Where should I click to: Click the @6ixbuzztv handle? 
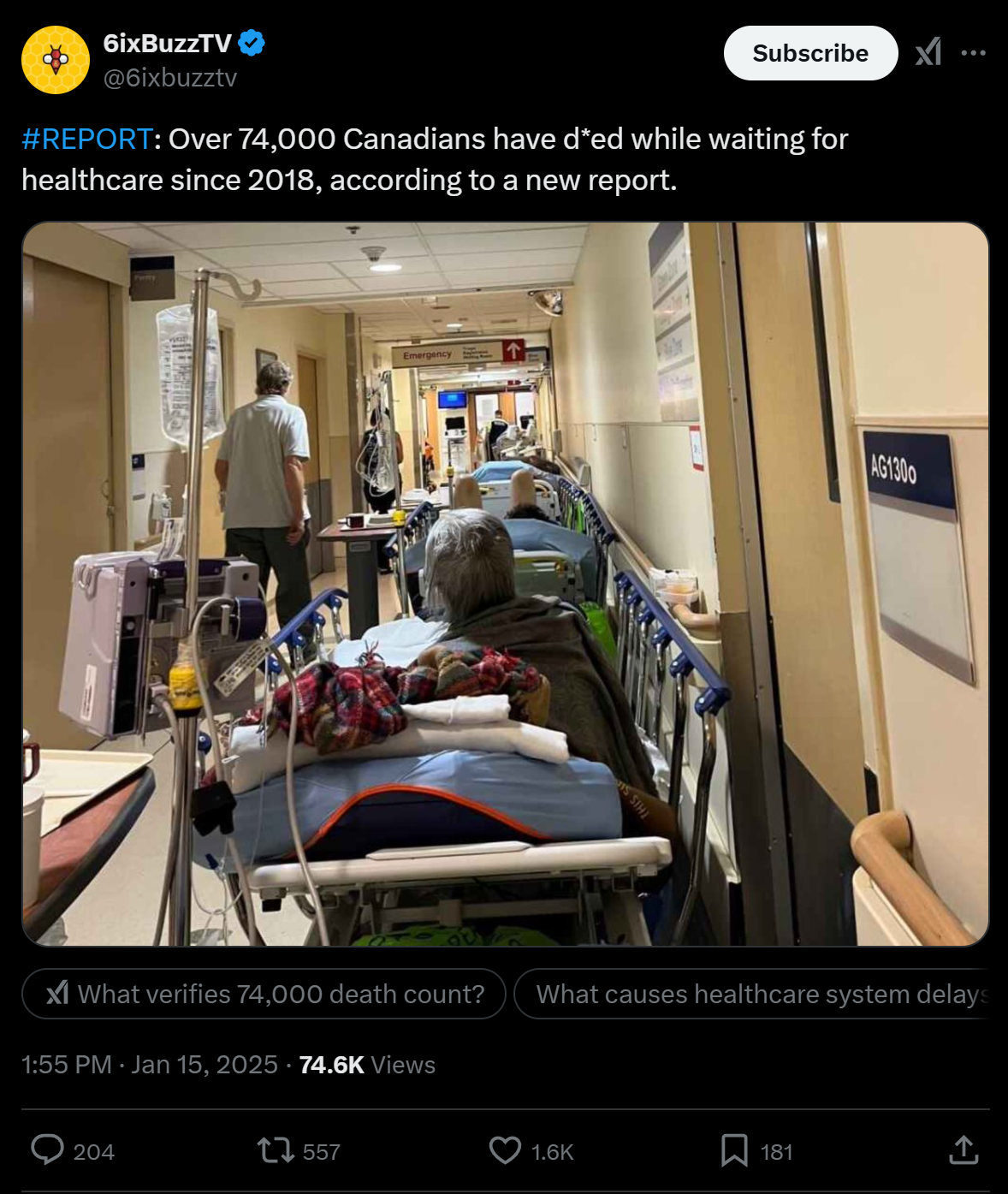click(x=169, y=78)
